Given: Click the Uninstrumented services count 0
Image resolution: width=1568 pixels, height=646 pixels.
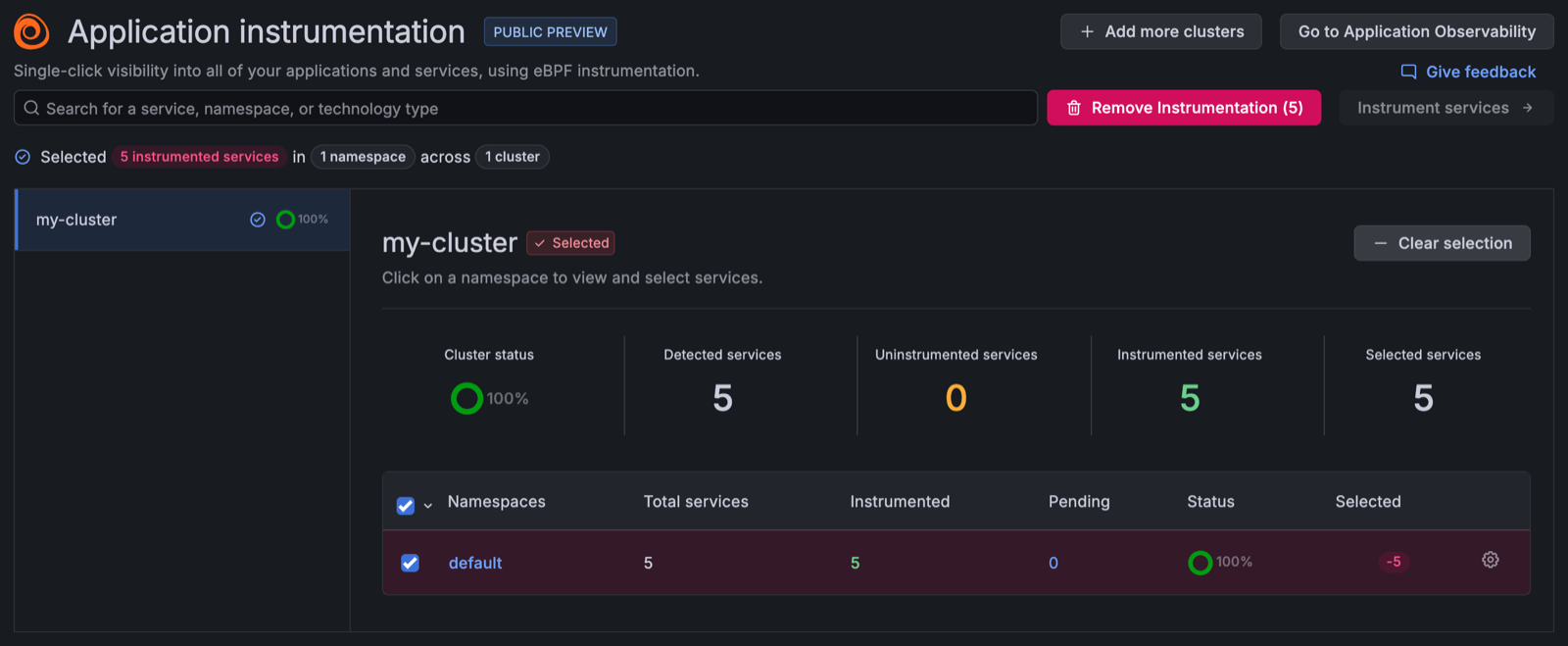Looking at the screenshot, I should (x=956, y=398).
